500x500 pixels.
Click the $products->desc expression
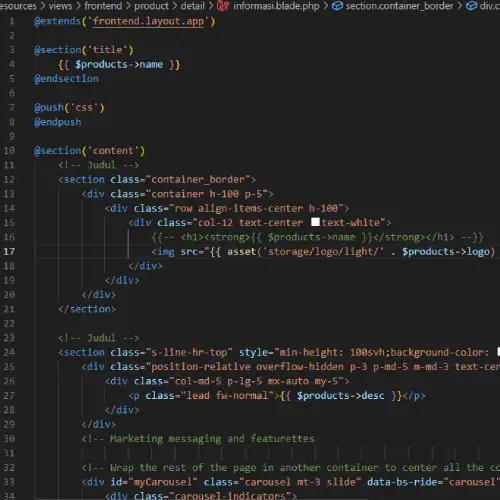[x=340, y=396]
